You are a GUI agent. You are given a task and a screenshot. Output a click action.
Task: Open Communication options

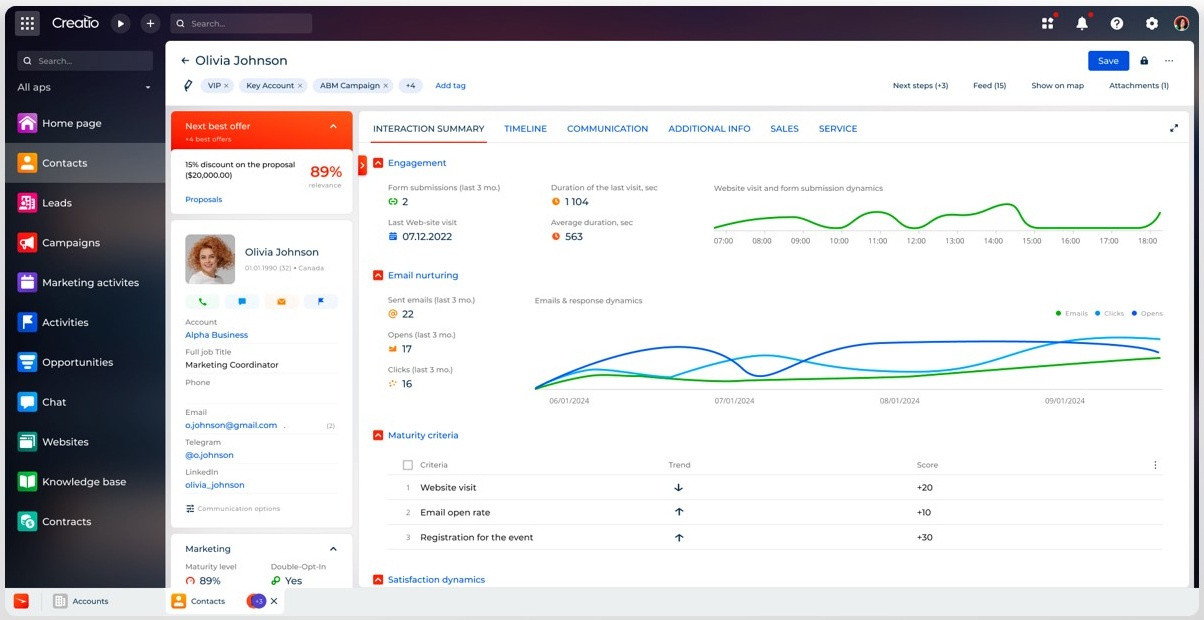coord(233,509)
